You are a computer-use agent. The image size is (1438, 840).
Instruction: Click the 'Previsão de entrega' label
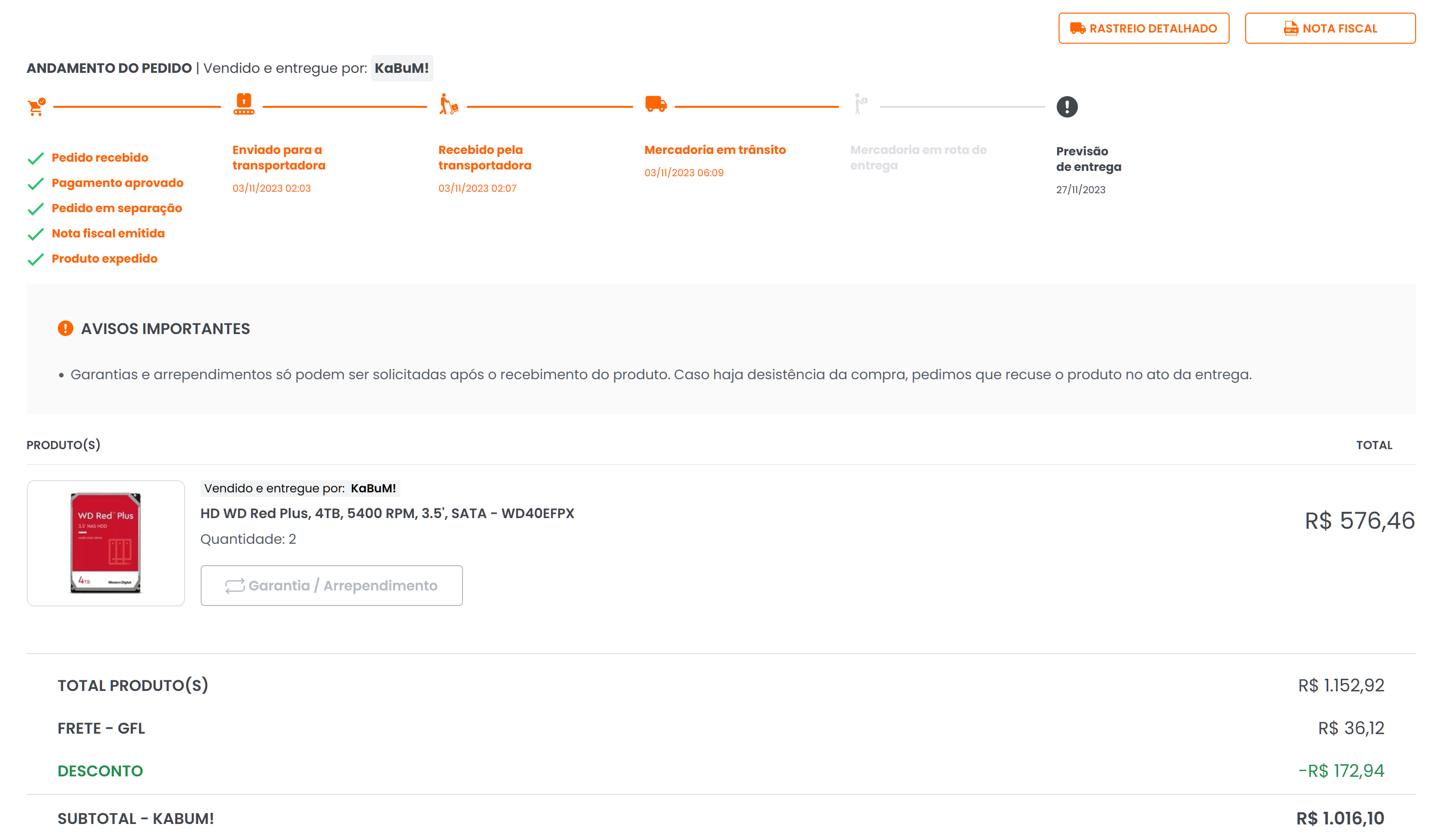click(x=1089, y=159)
